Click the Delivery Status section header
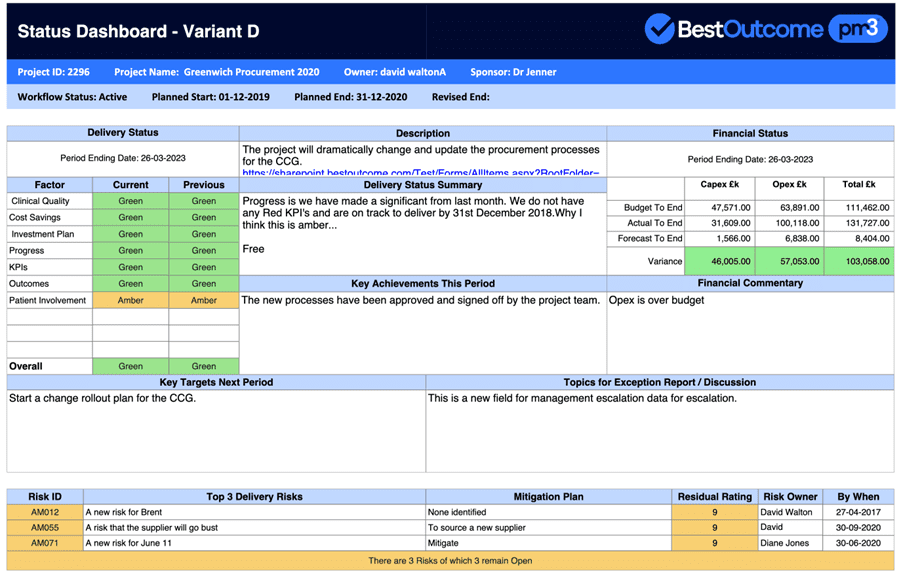The image size is (903, 585). (x=123, y=133)
